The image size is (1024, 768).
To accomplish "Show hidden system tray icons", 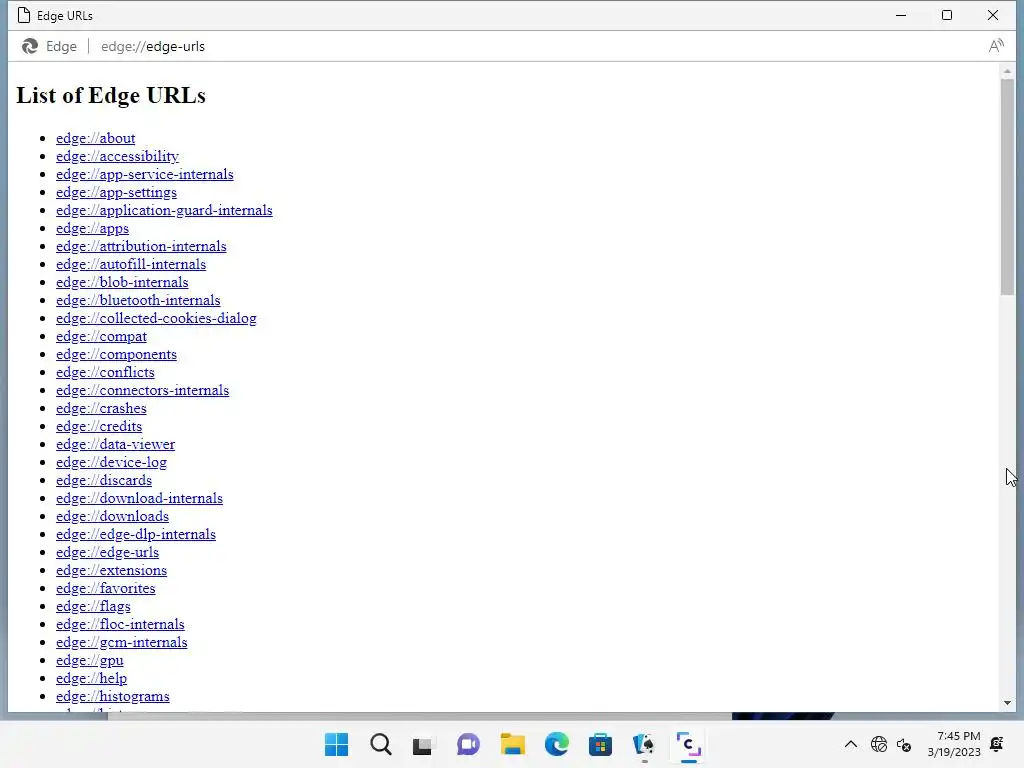I will [x=850, y=744].
